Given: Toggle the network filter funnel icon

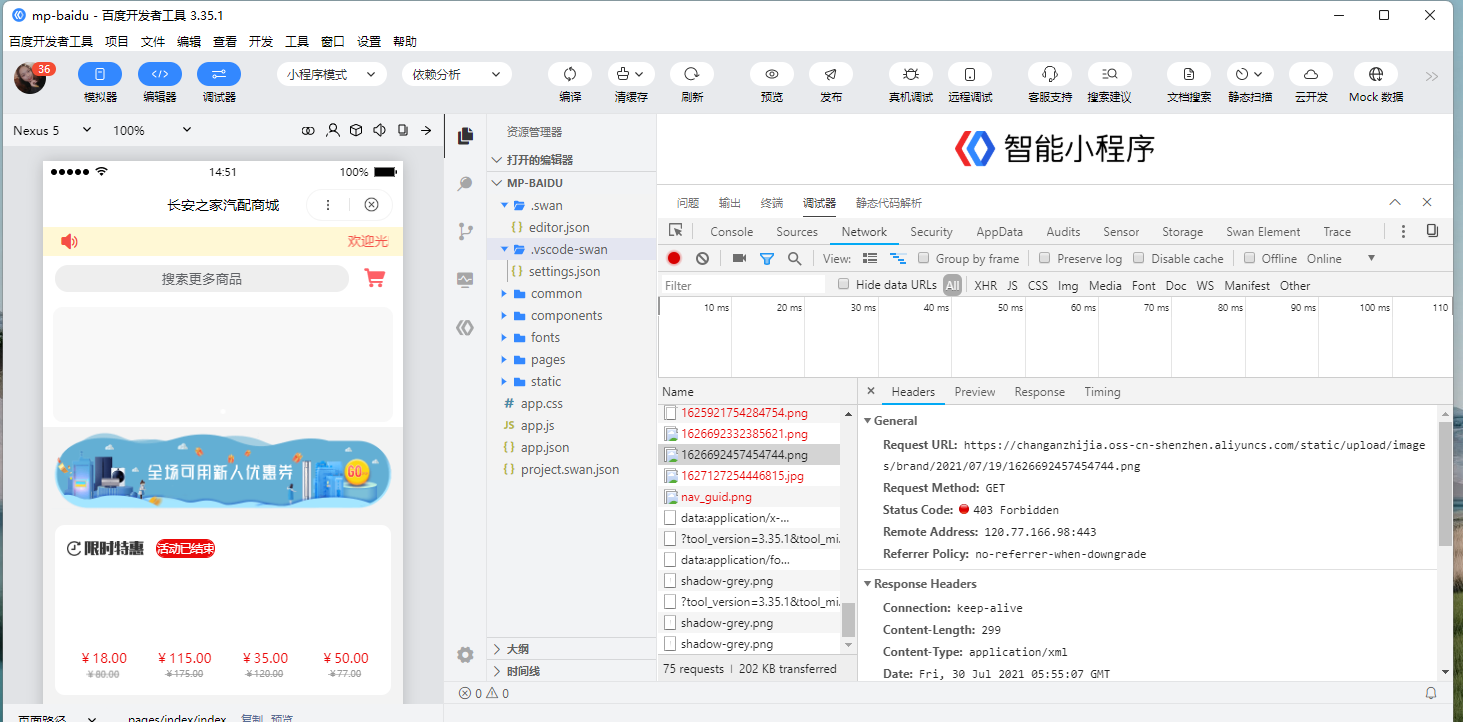Looking at the screenshot, I should 767,258.
